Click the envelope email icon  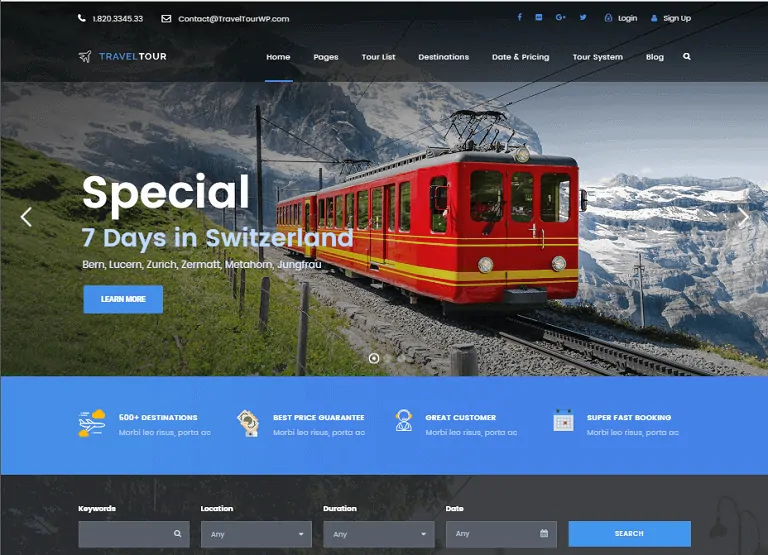[x=167, y=19]
